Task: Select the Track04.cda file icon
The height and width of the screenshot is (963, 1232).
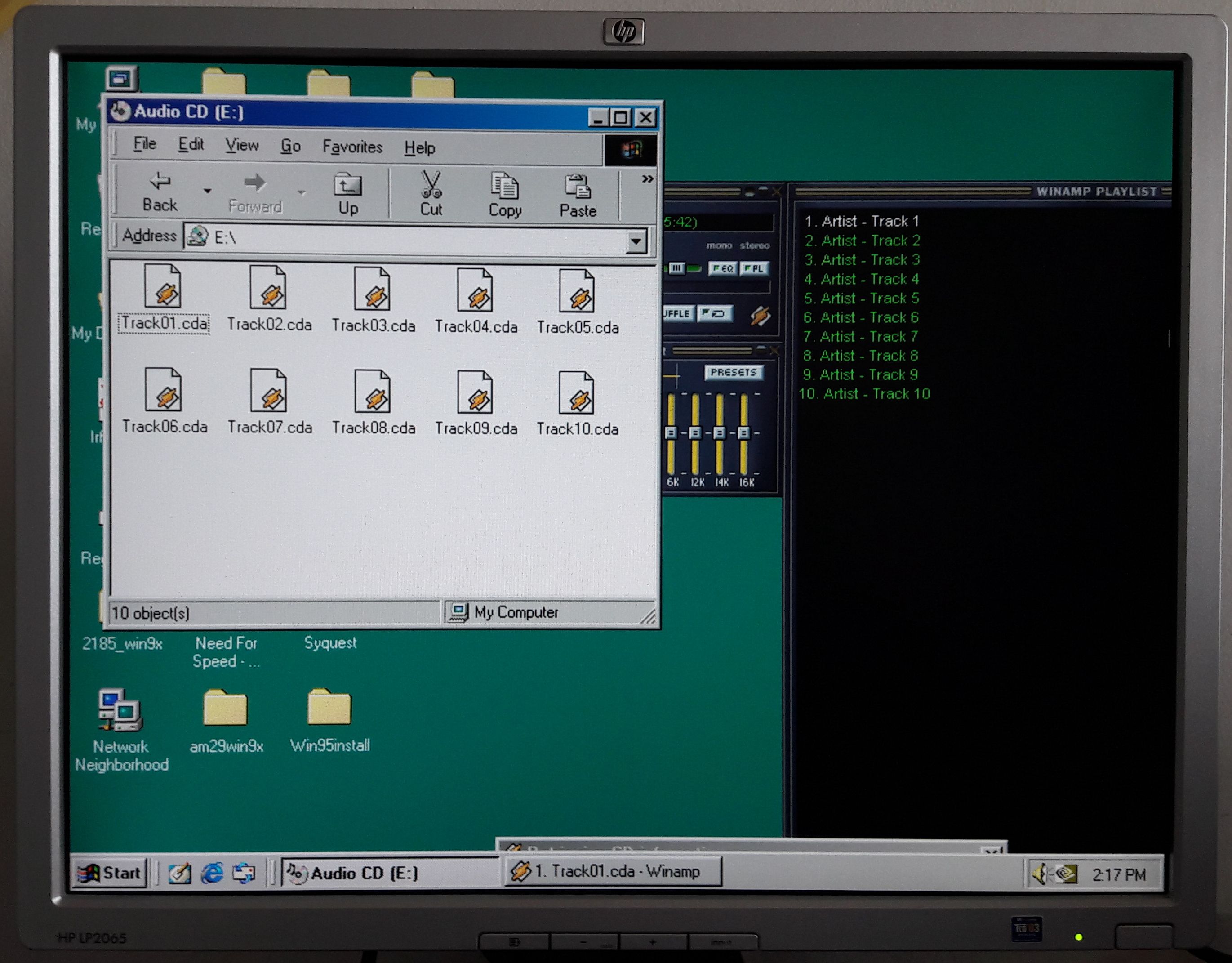Action: pyautogui.click(x=475, y=290)
